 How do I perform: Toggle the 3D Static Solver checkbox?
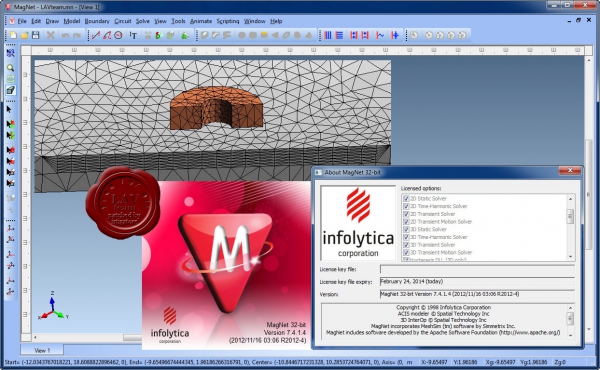[406, 230]
